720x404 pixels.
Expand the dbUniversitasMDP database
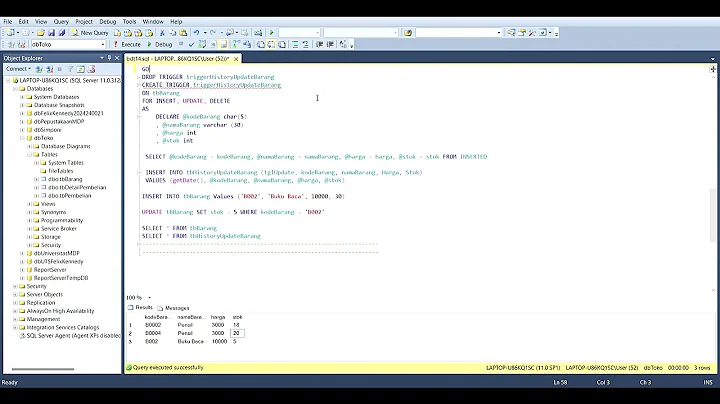point(22,253)
